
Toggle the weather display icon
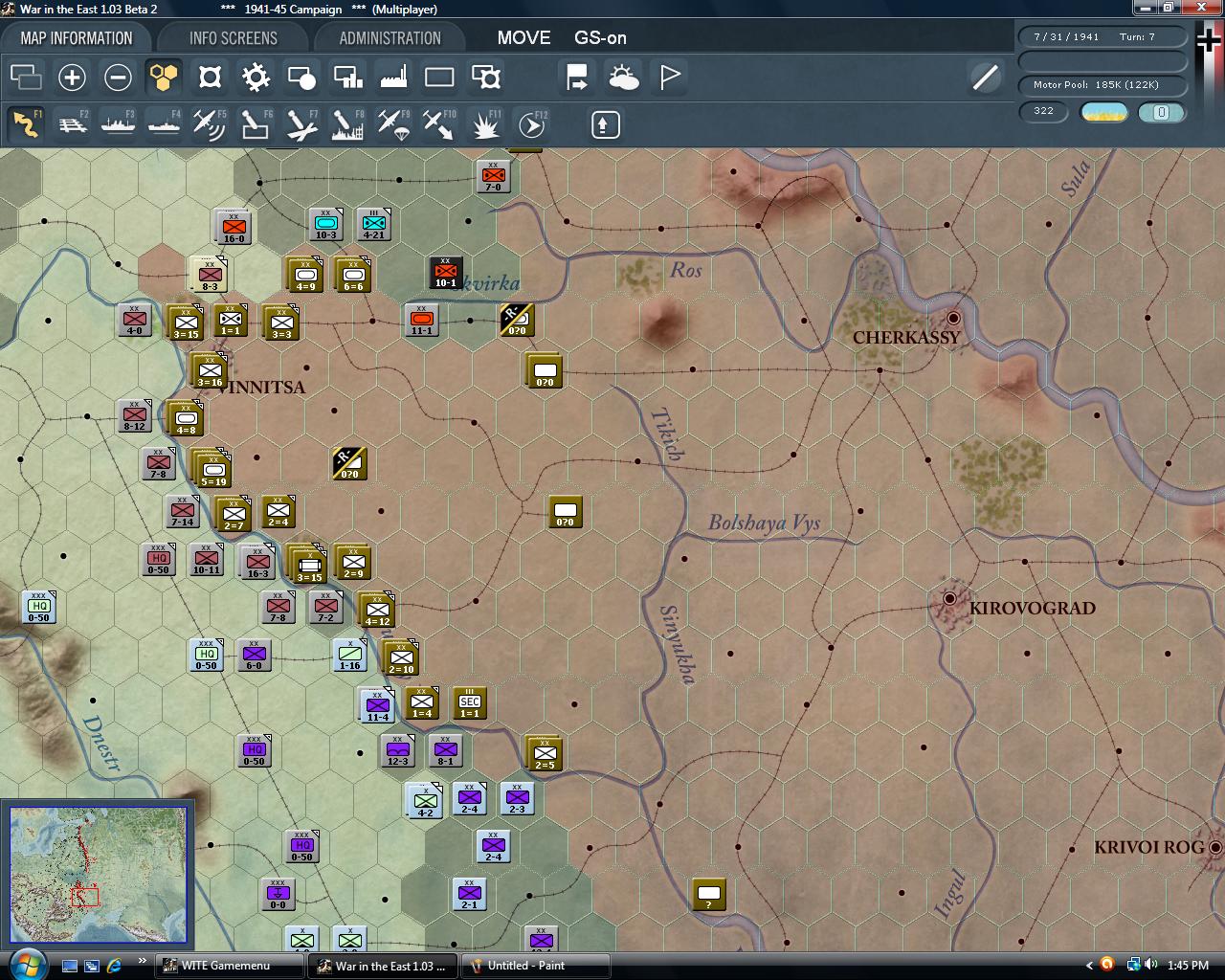[x=624, y=78]
